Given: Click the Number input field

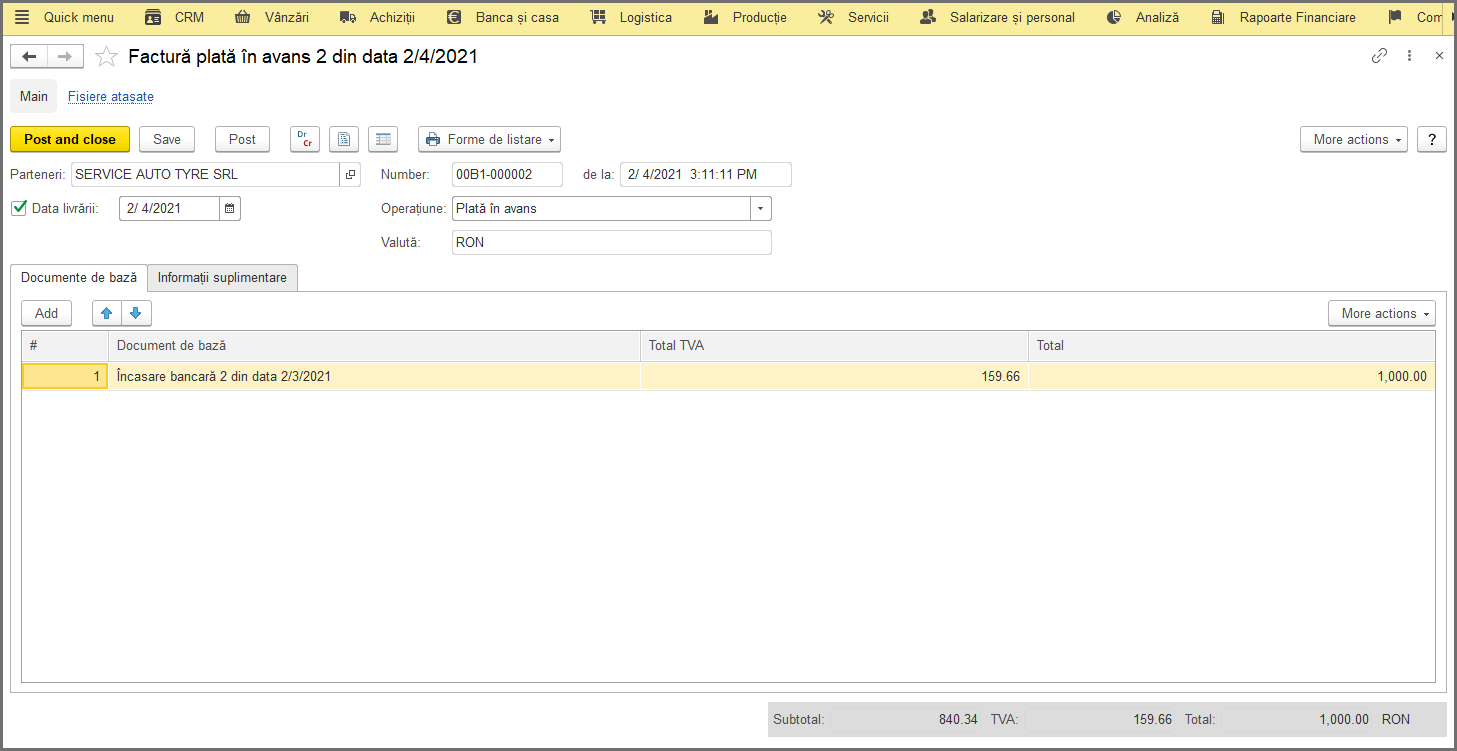Looking at the screenshot, I should (x=507, y=174).
